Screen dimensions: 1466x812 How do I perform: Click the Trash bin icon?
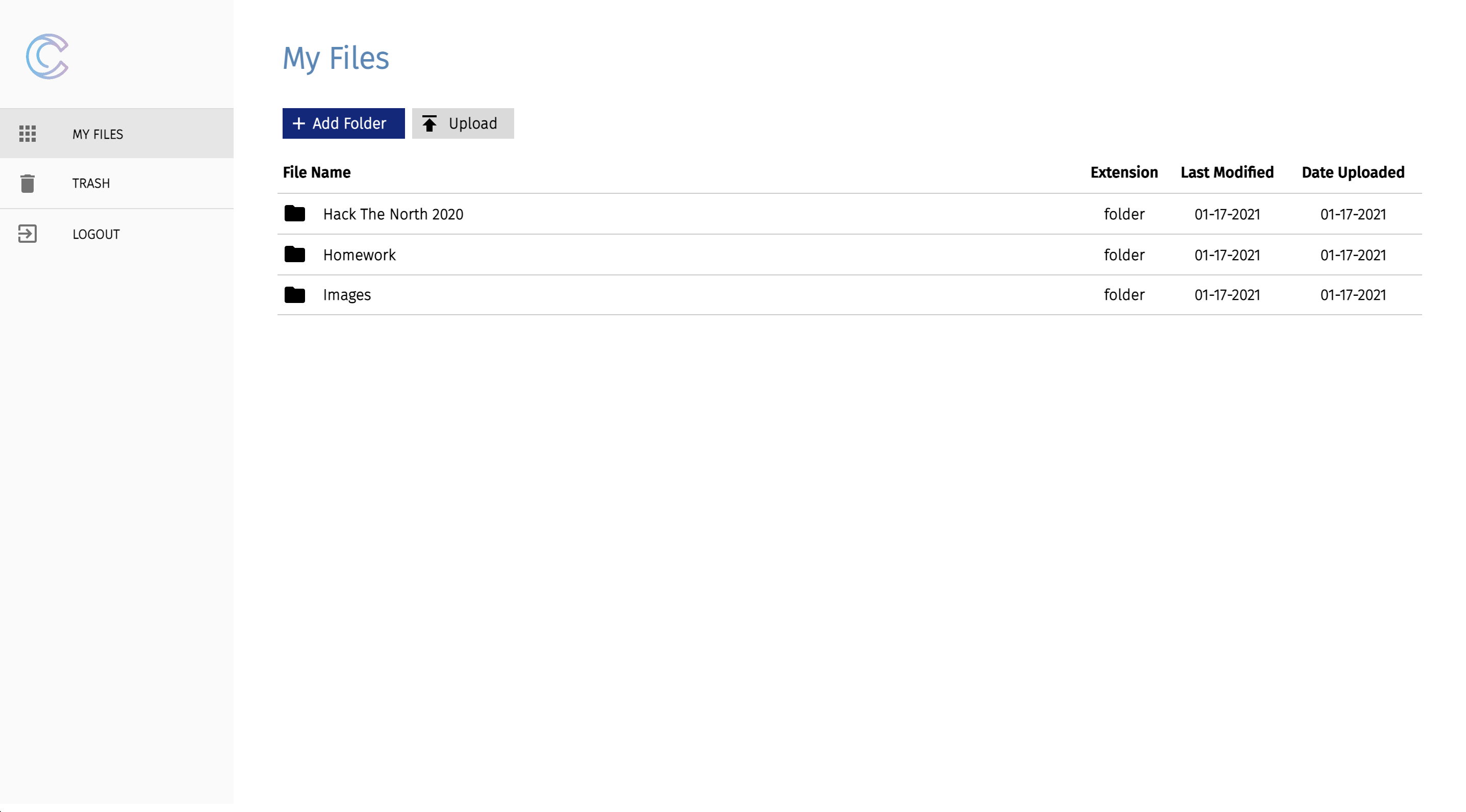click(28, 183)
